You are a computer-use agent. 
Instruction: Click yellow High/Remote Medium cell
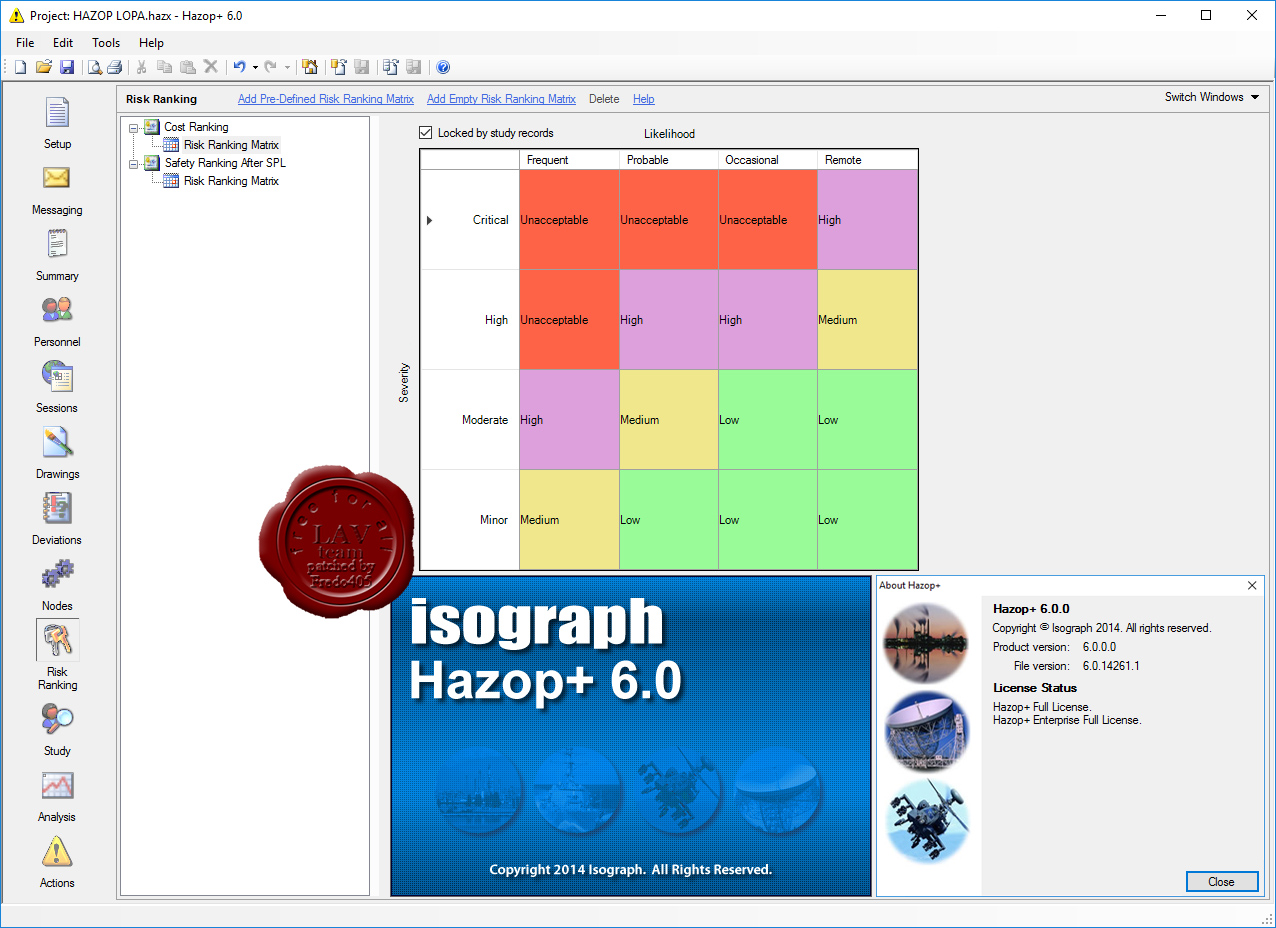pyautogui.click(x=867, y=320)
